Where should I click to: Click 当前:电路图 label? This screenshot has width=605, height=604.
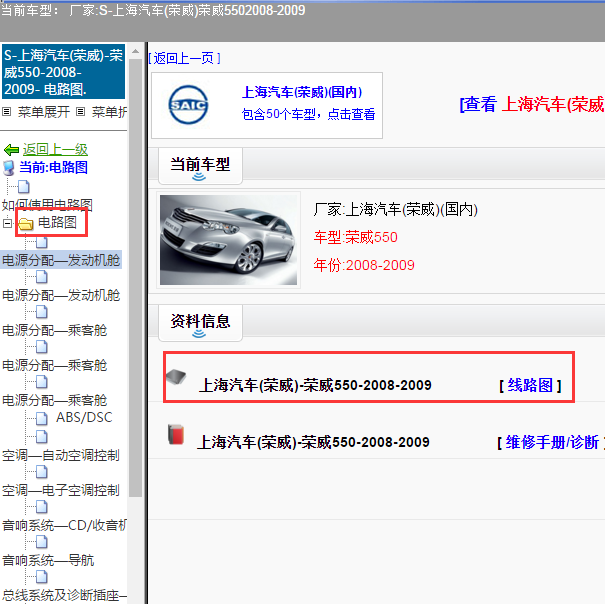(53, 167)
